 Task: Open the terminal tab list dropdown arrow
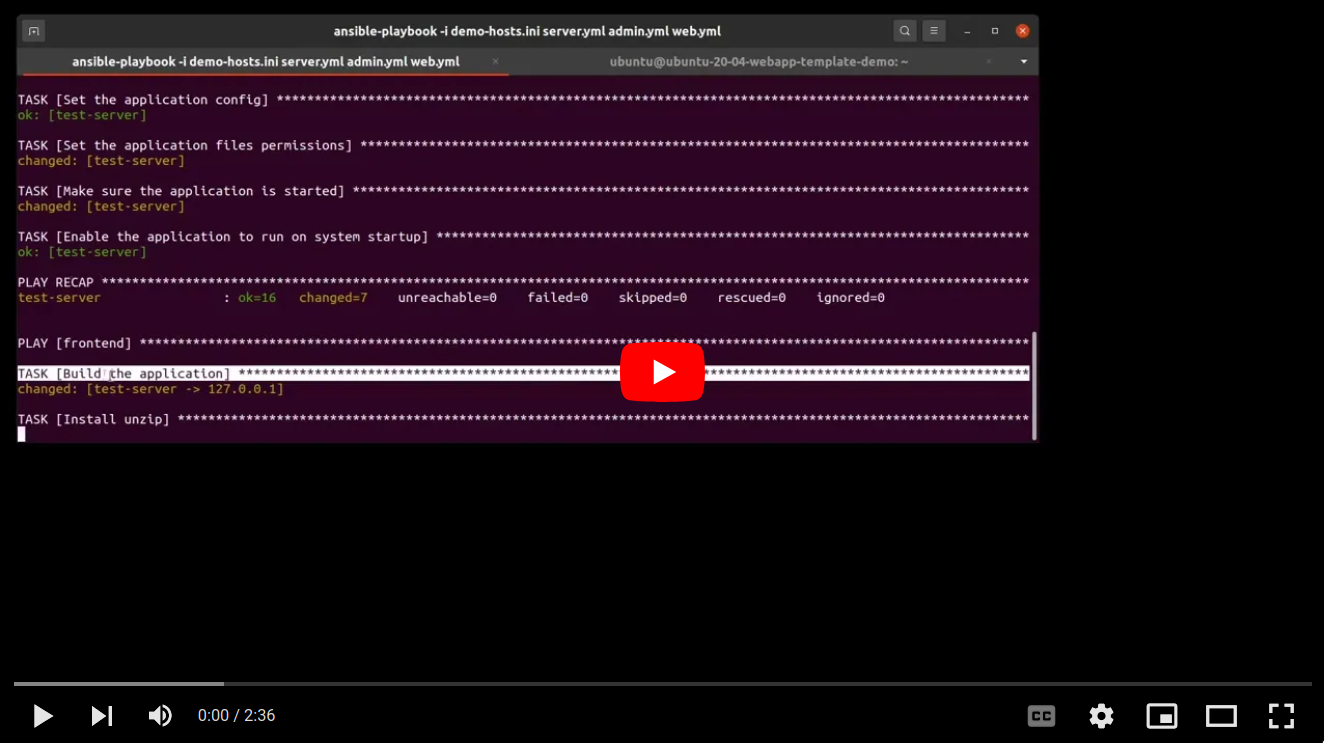pos(1023,62)
